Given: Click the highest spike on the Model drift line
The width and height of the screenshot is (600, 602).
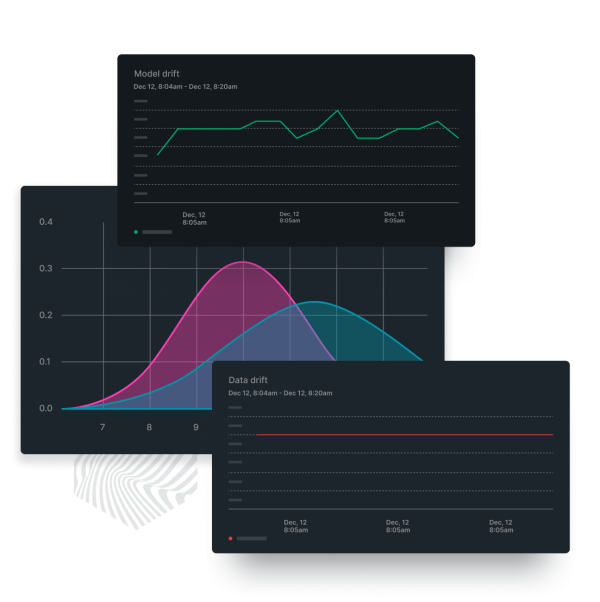Looking at the screenshot, I should pos(338,110).
